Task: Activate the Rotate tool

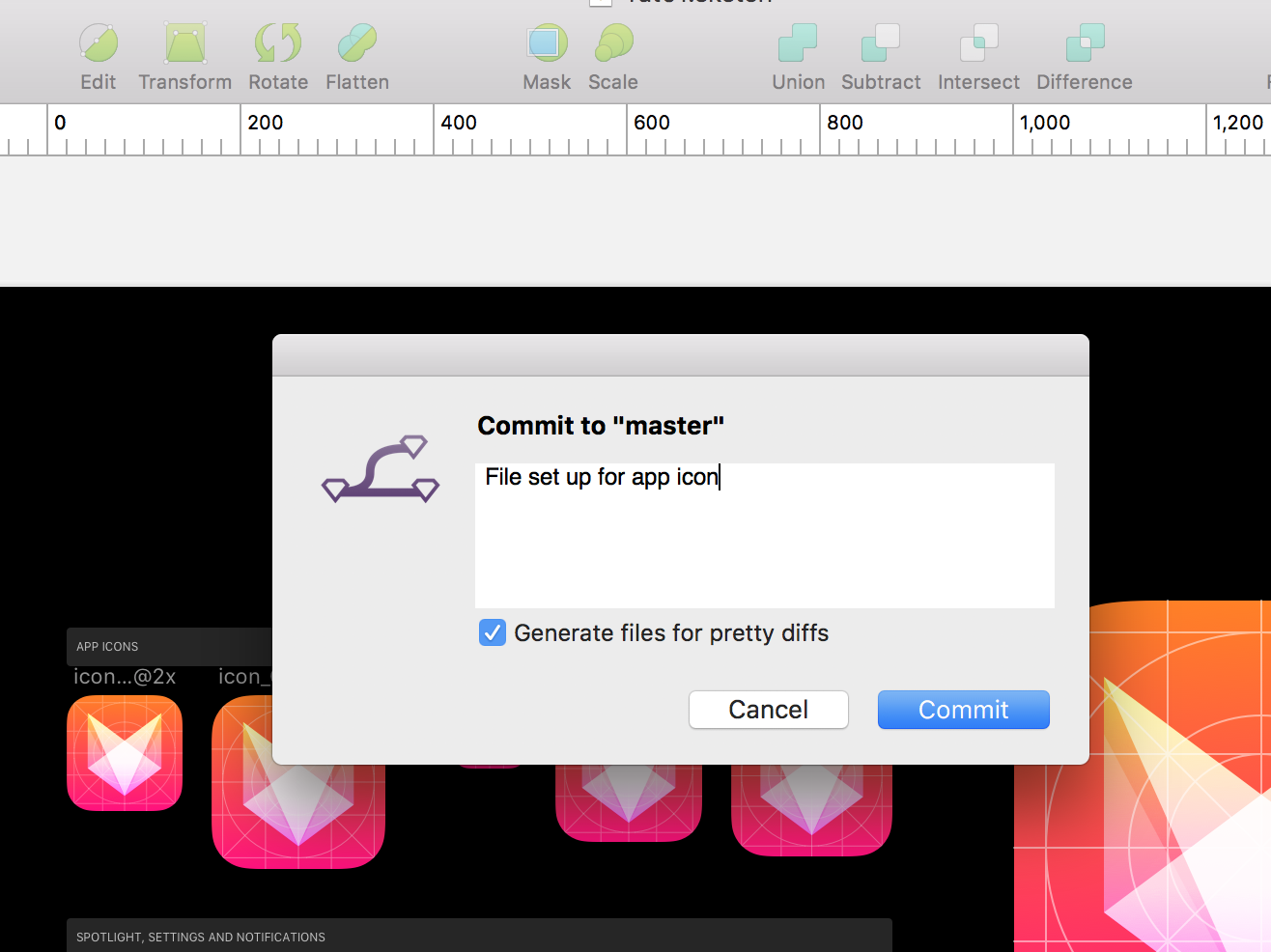Action: [278, 58]
